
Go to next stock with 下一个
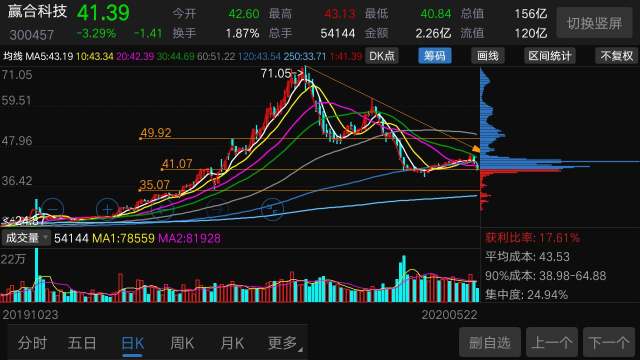click(609, 342)
